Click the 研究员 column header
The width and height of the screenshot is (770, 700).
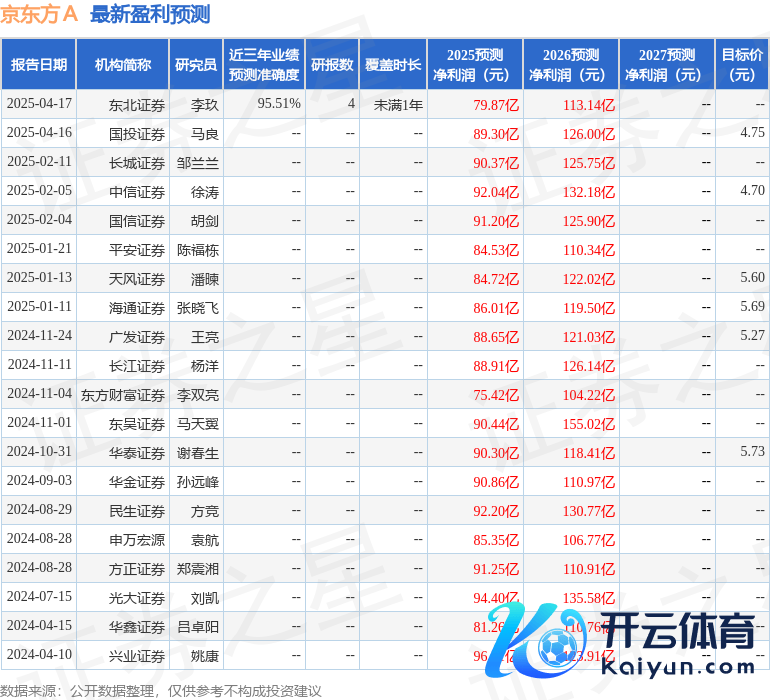point(196,64)
